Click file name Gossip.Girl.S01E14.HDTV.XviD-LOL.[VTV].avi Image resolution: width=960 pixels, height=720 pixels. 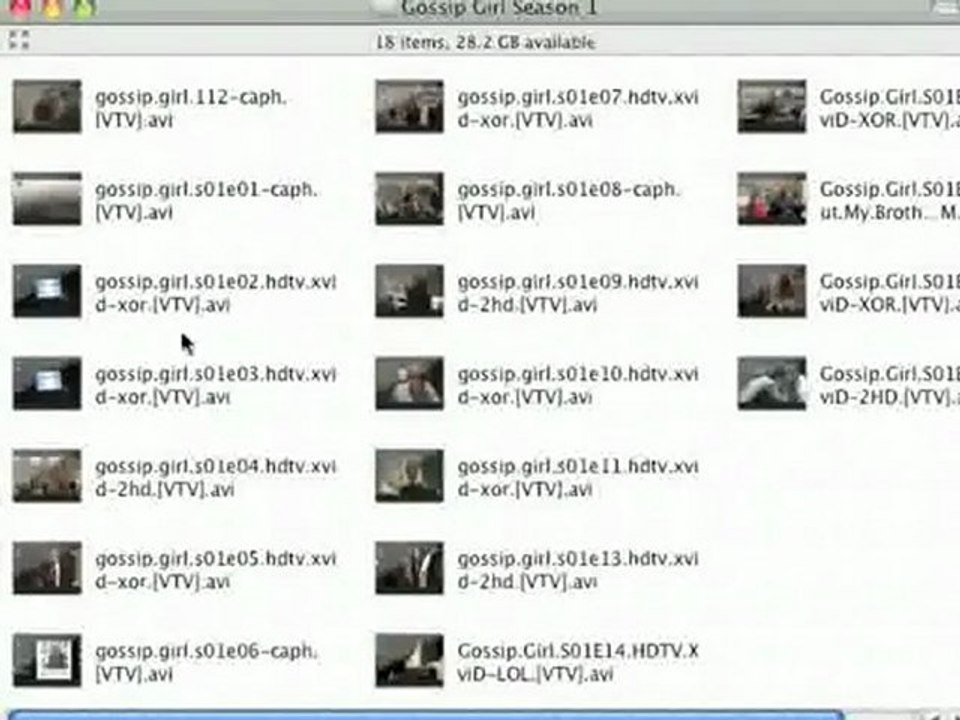pos(578,662)
